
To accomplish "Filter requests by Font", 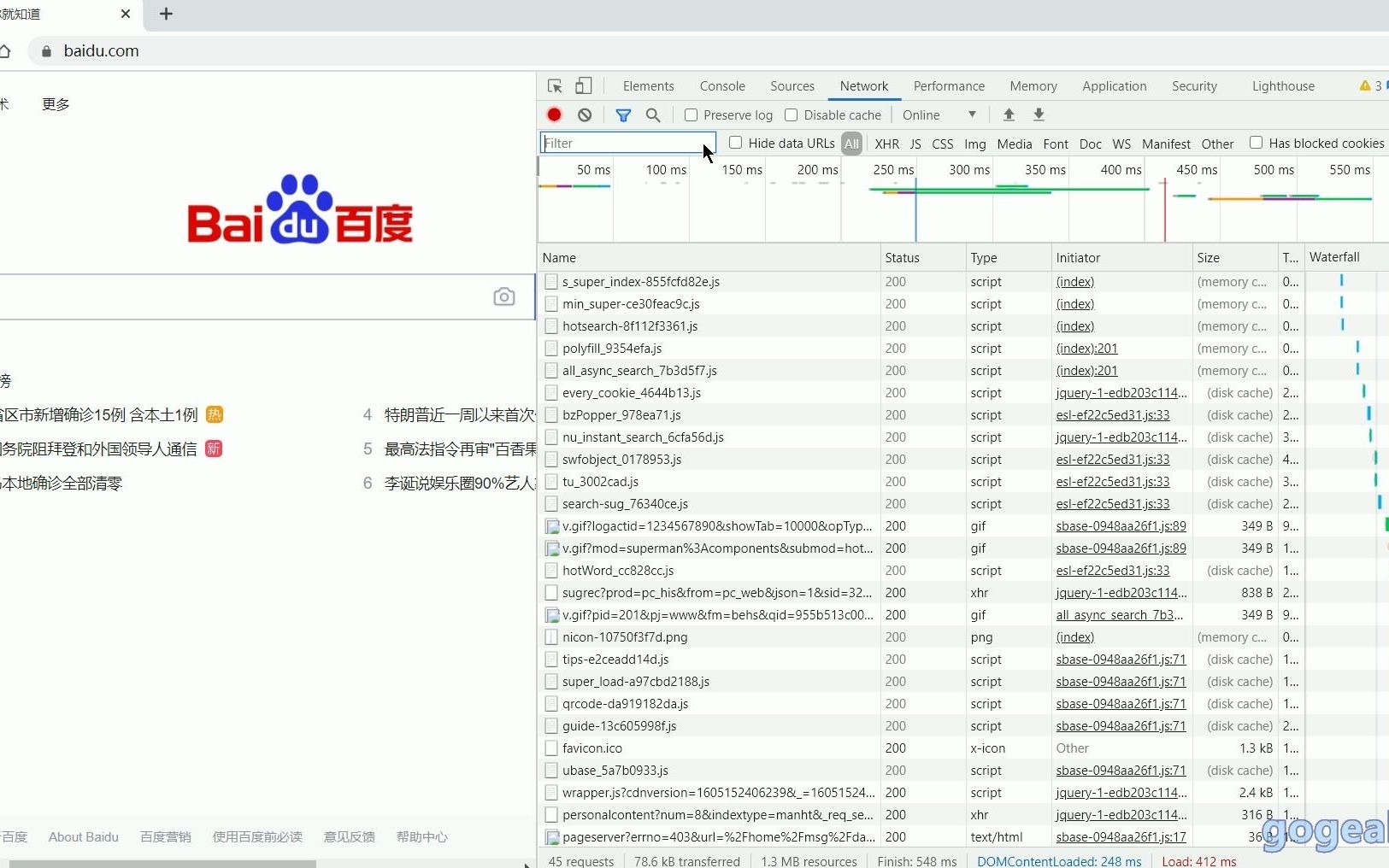I will tap(1056, 144).
